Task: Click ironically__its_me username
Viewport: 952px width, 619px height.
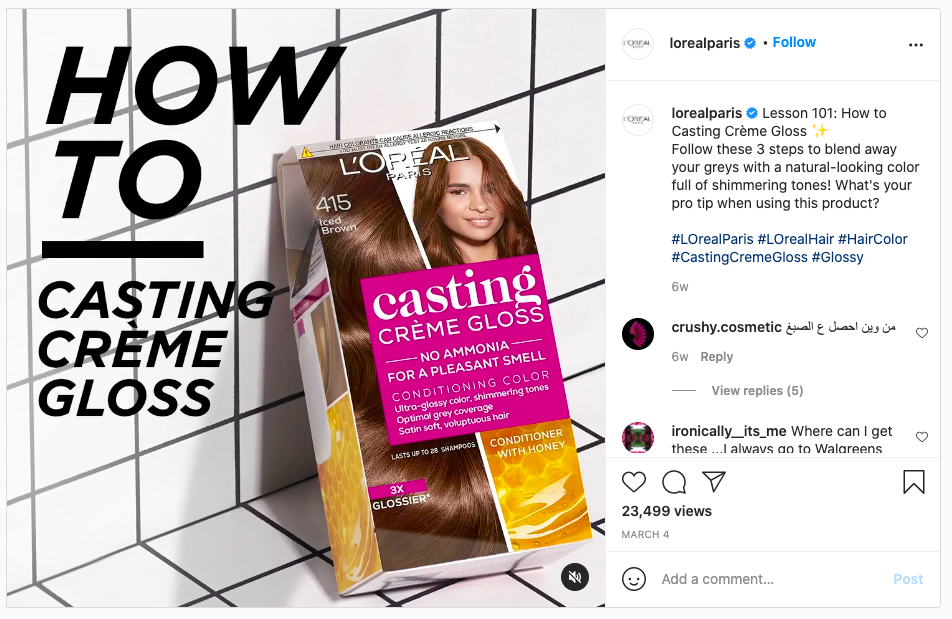Action: [729, 431]
